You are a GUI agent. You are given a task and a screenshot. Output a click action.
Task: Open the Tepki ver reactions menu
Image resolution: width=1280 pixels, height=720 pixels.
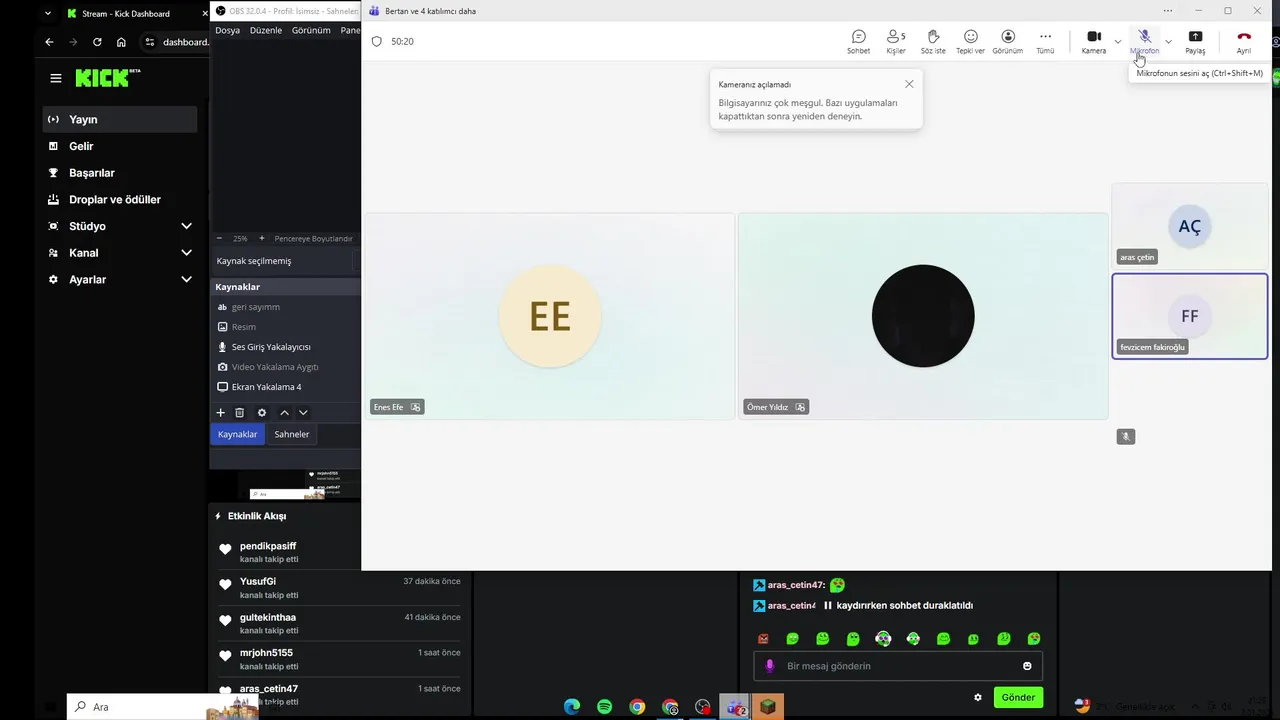coord(970,42)
